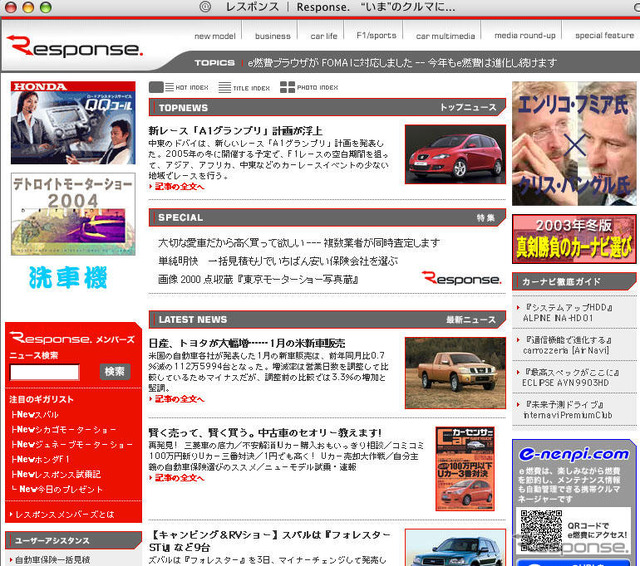Click the Response logo in the header
This screenshot has width=640, height=566.
[75, 46]
